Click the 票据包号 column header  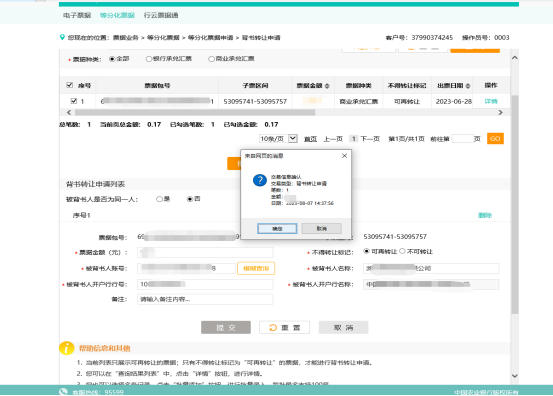pos(157,85)
